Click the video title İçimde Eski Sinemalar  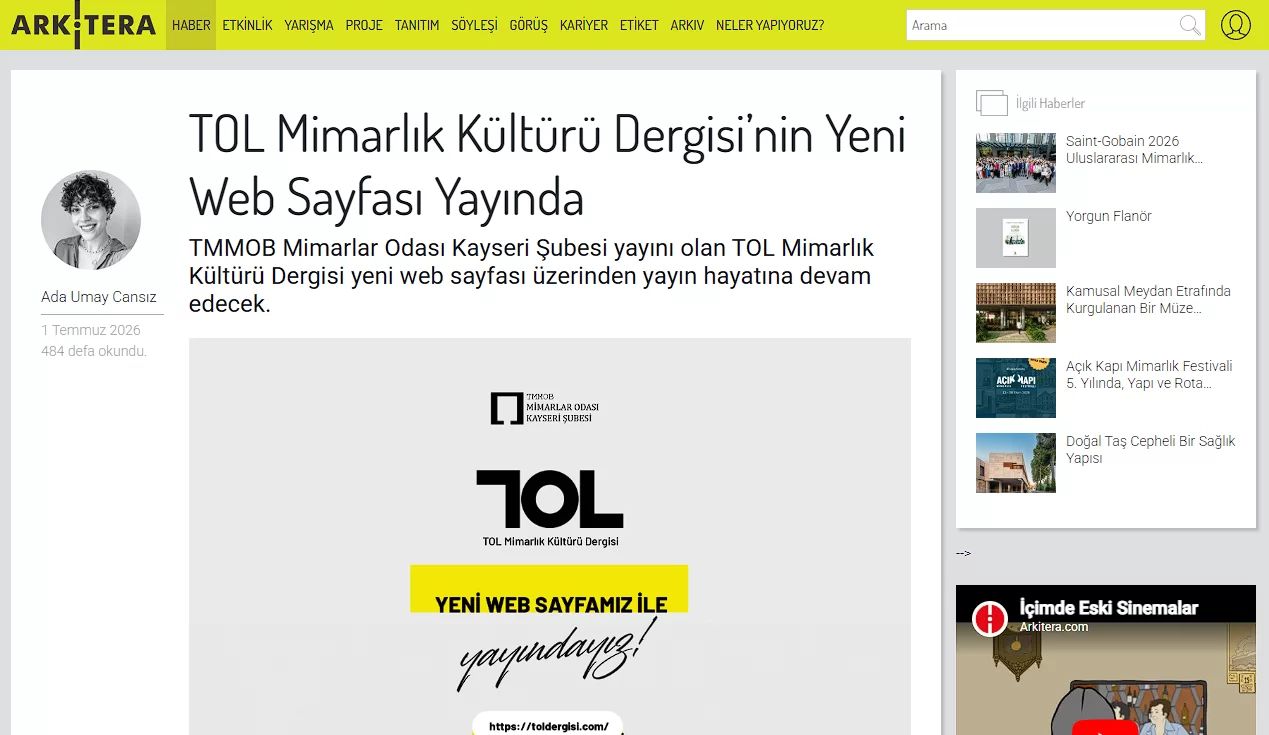click(1108, 608)
